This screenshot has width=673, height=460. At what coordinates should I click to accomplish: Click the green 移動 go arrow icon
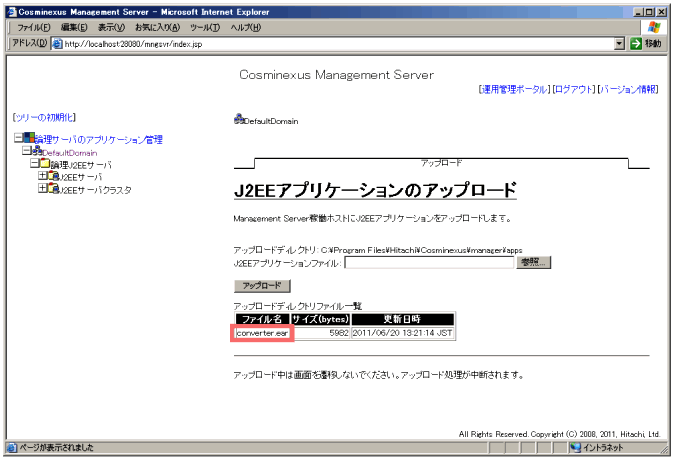[x=636, y=44]
